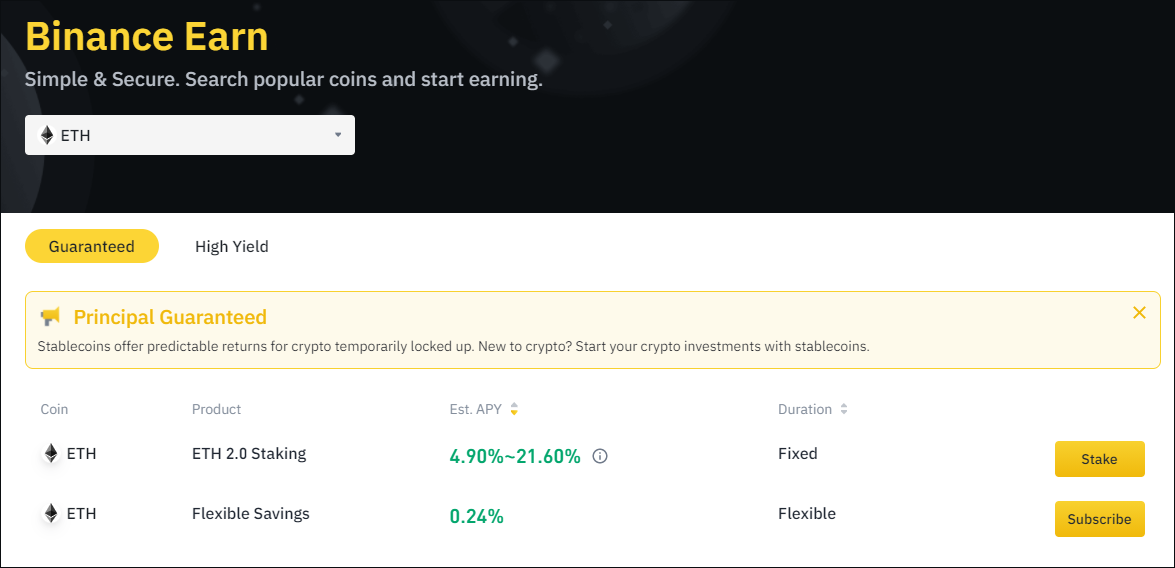Click the Stake button
This screenshot has width=1175, height=568.
[1099, 459]
